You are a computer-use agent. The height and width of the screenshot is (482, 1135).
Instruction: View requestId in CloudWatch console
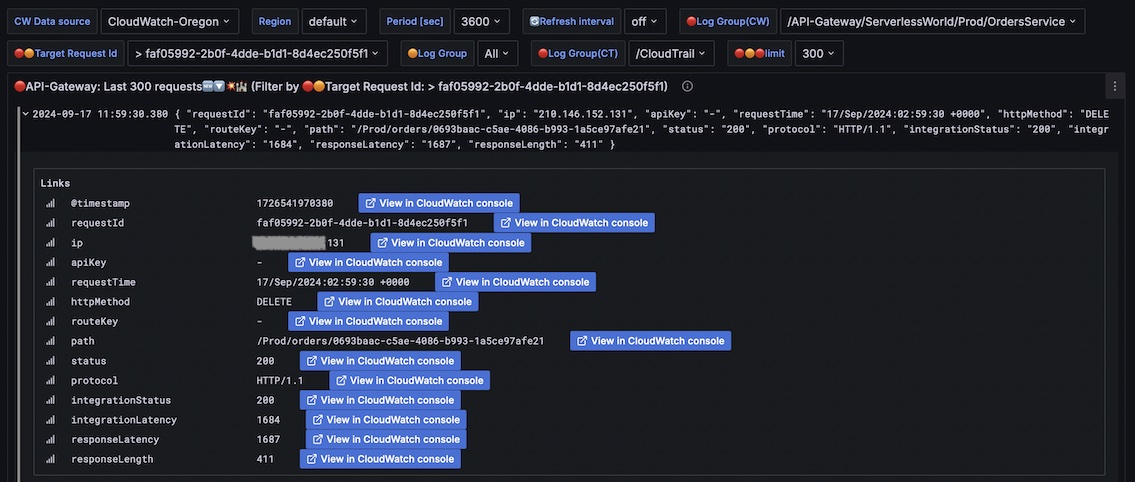[574, 223]
